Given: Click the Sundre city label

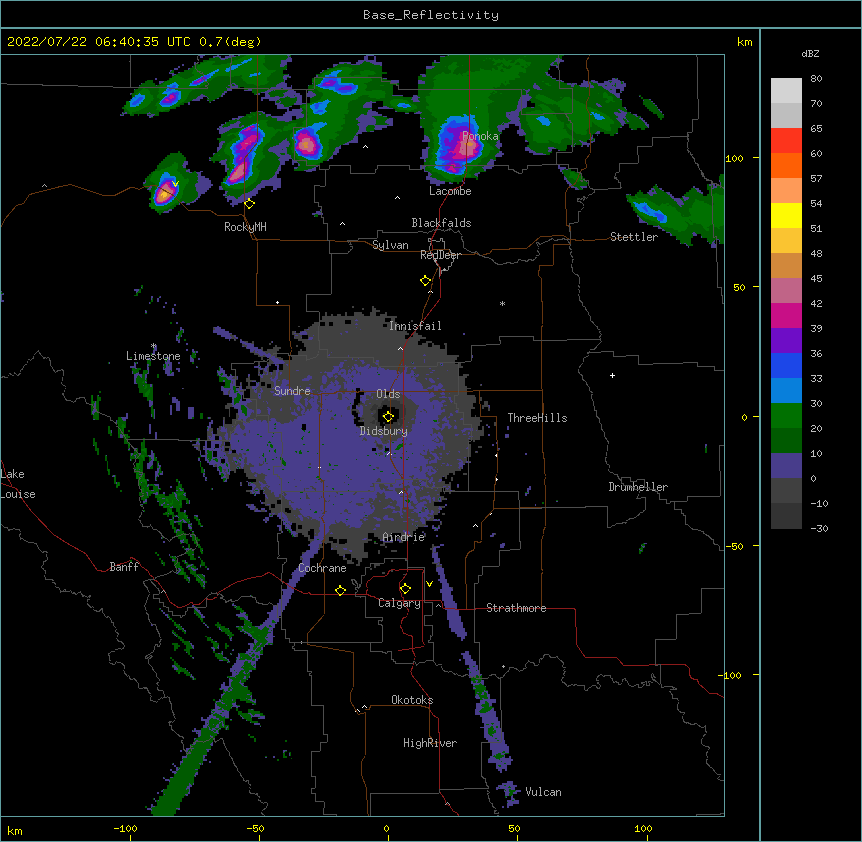Looking at the screenshot, I should (292, 391).
